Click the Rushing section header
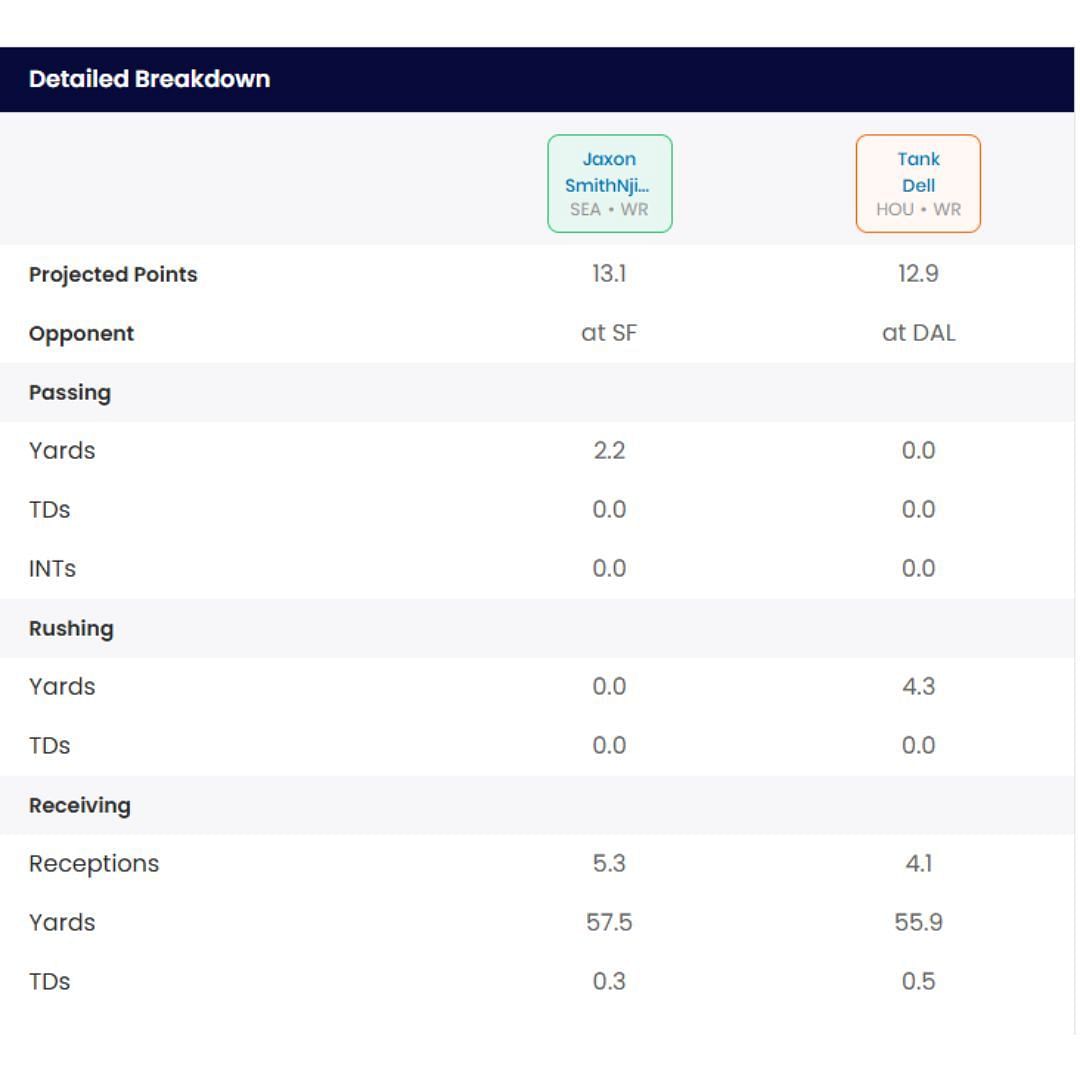 click(71, 628)
